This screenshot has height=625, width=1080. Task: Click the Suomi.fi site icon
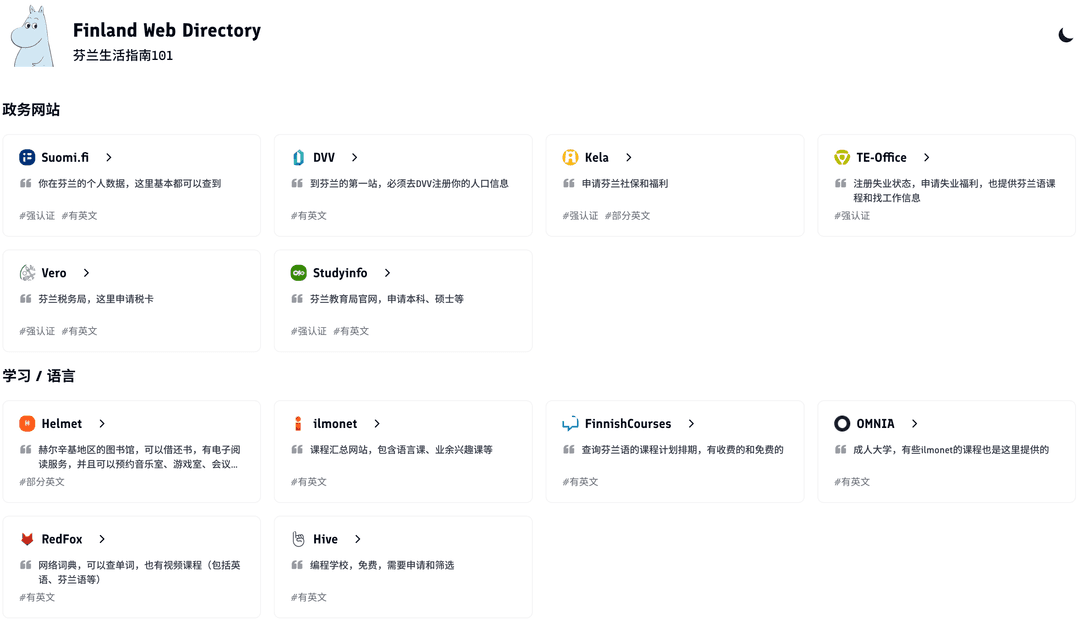pos(27,157)
